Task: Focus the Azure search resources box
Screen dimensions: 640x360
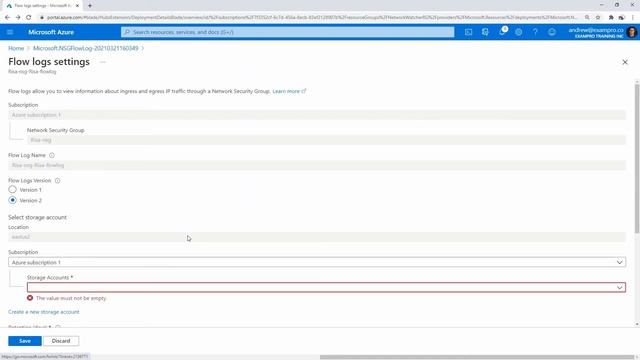Action: pos(287,32)
